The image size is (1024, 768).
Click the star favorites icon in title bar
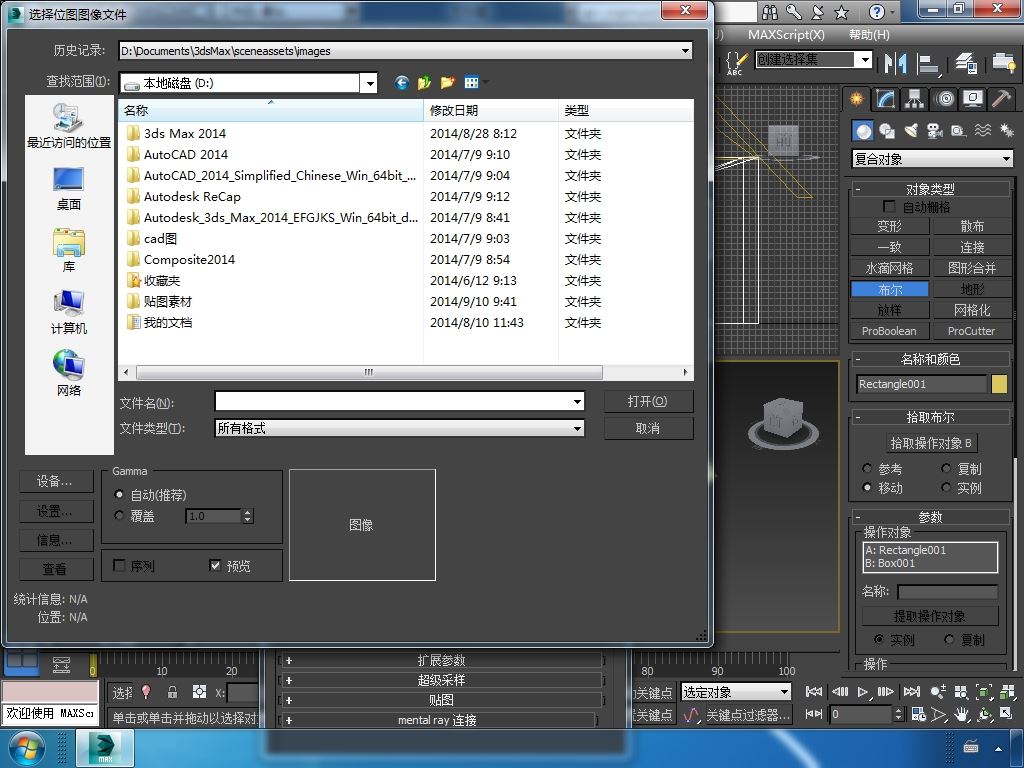tap(842, 12)
